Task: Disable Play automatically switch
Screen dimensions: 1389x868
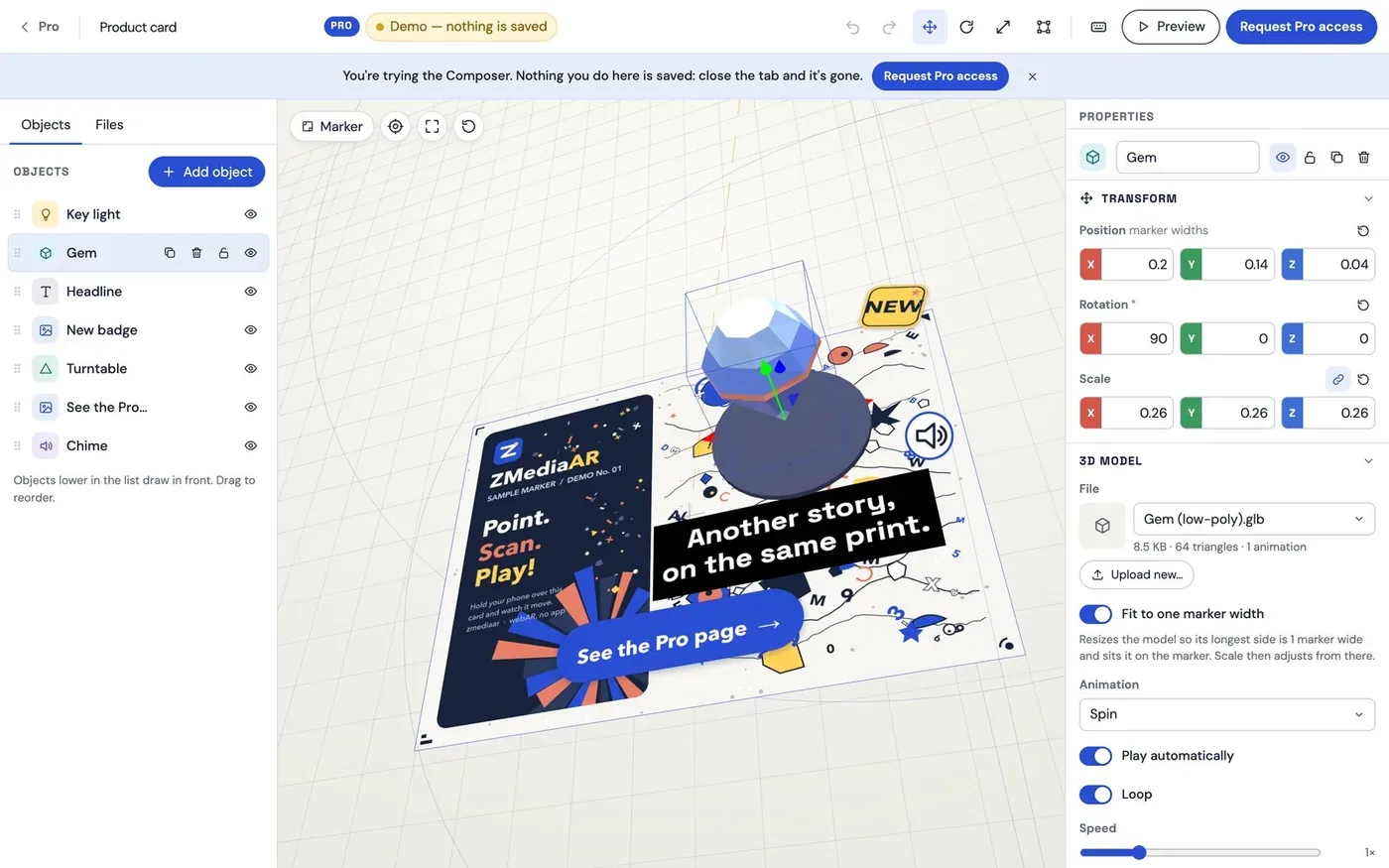Action: point(1095,756)
